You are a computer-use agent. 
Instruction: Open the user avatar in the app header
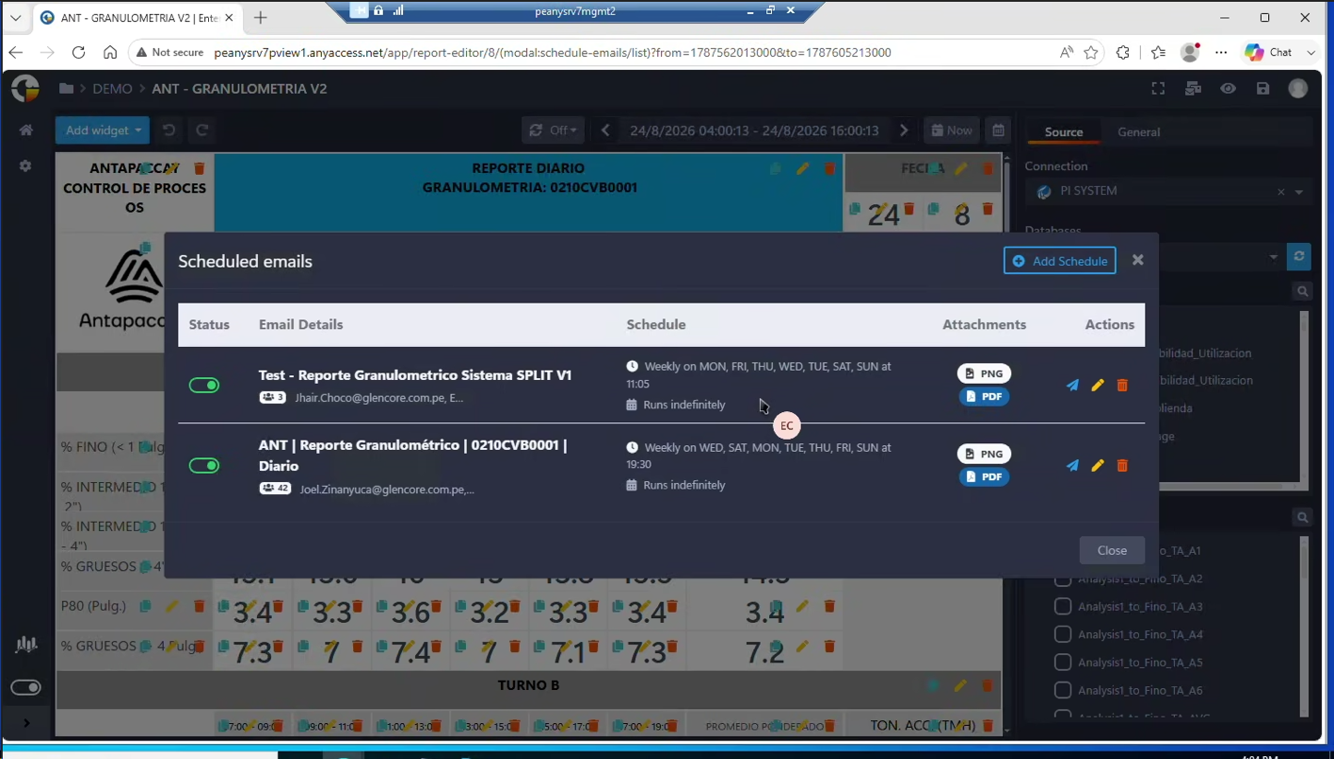(1298, 89)
